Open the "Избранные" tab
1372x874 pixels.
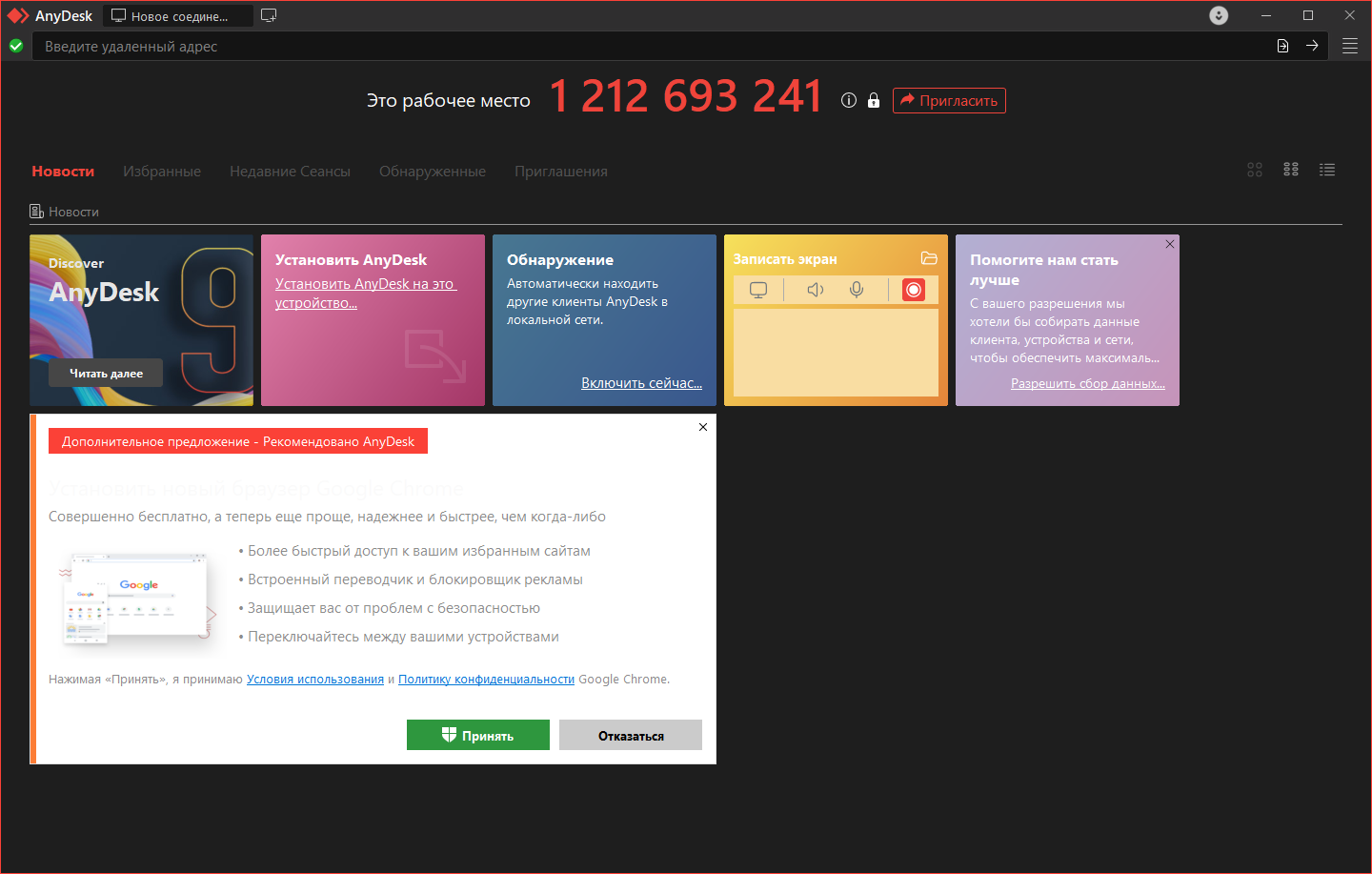162,172
